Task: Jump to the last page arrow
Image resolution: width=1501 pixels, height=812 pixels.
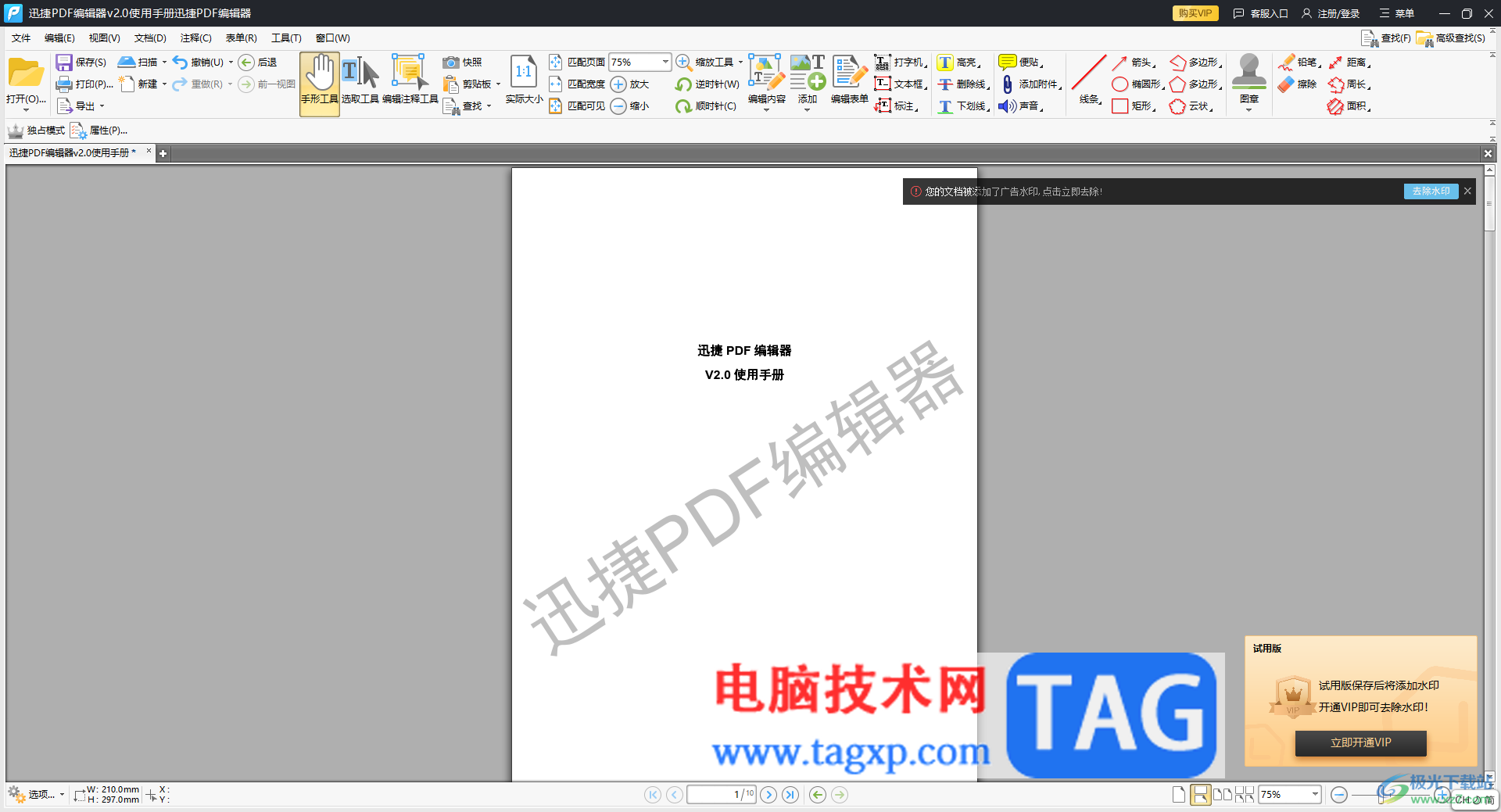Action: tap(790, 795)
